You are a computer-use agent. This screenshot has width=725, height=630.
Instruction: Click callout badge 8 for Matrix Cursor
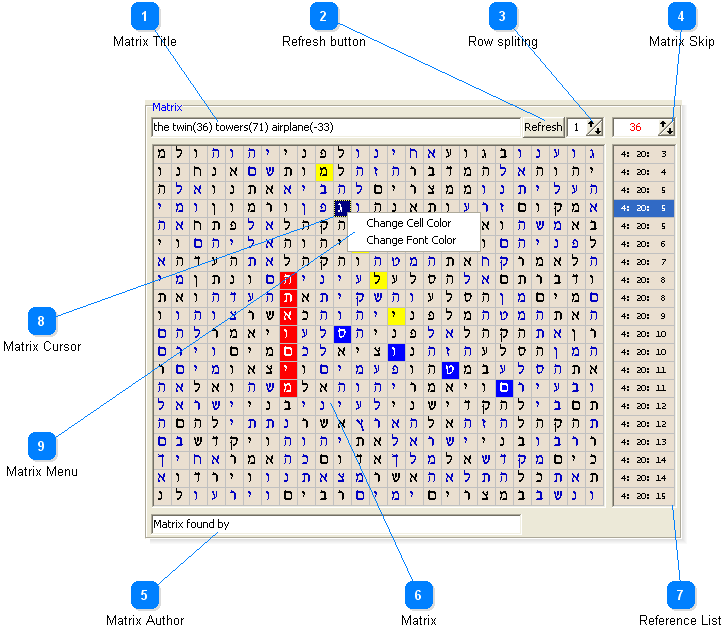(x=41, y=321)
